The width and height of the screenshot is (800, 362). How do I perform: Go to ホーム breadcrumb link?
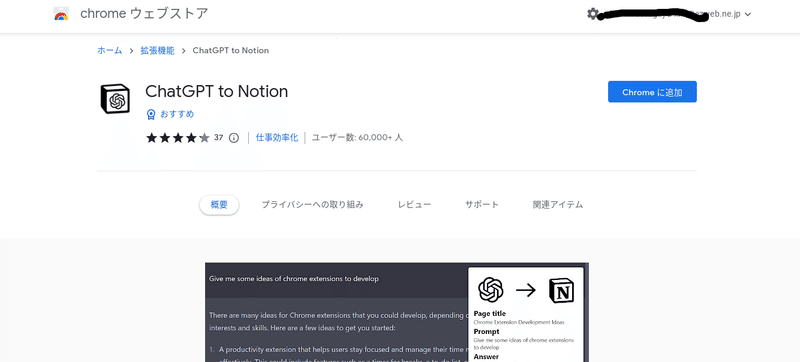(110, 50)
